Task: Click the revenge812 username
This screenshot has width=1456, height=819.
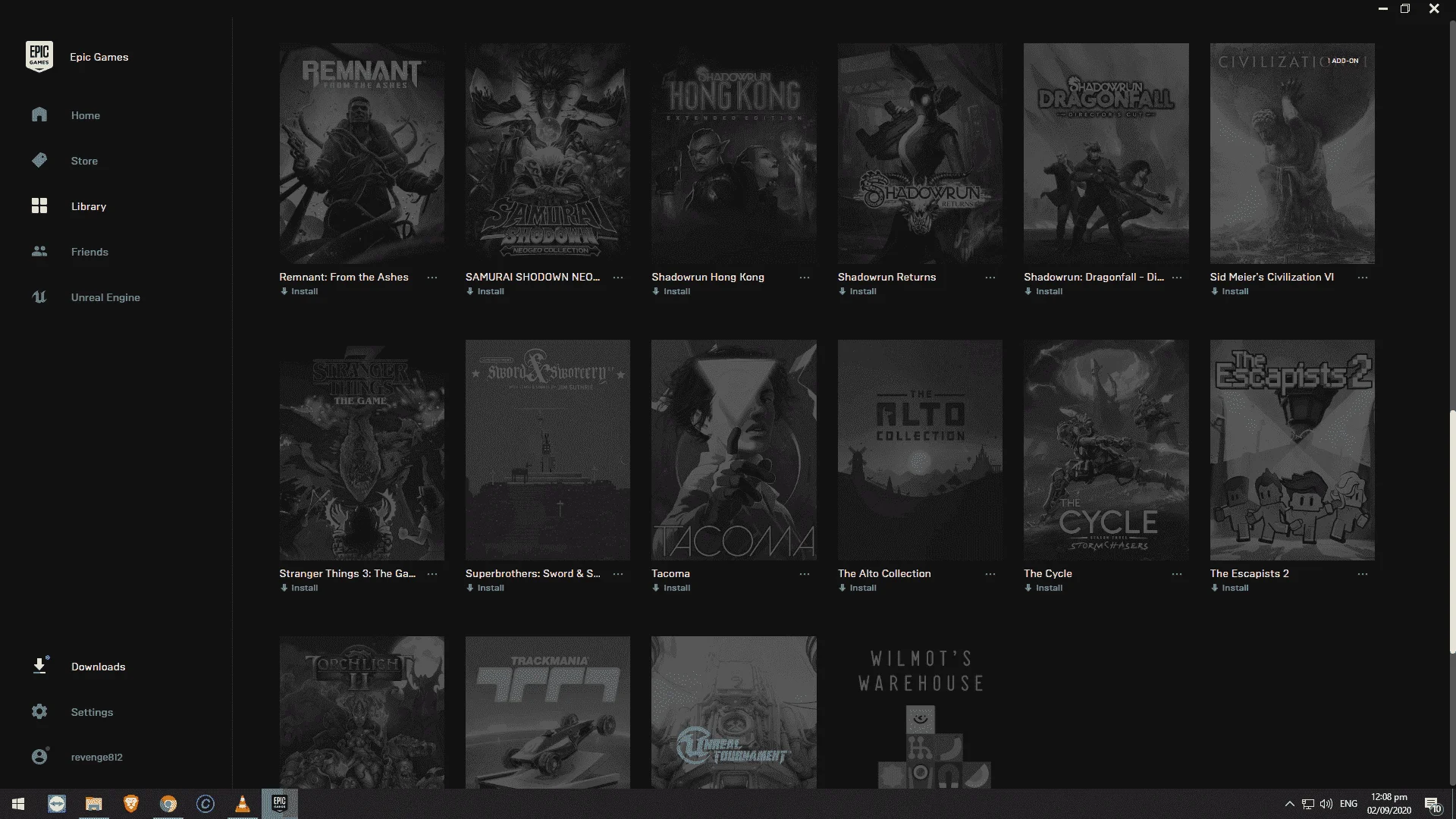Action: [x=97, y=758]
